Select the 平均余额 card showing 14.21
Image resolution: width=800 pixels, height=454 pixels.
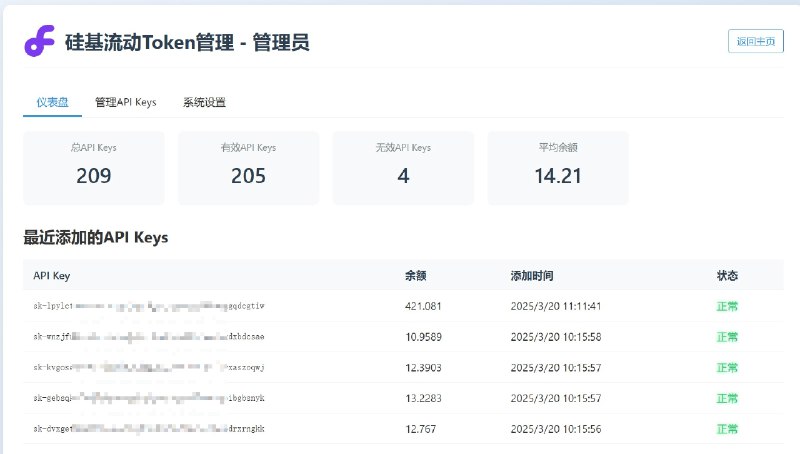pos(558,167)
